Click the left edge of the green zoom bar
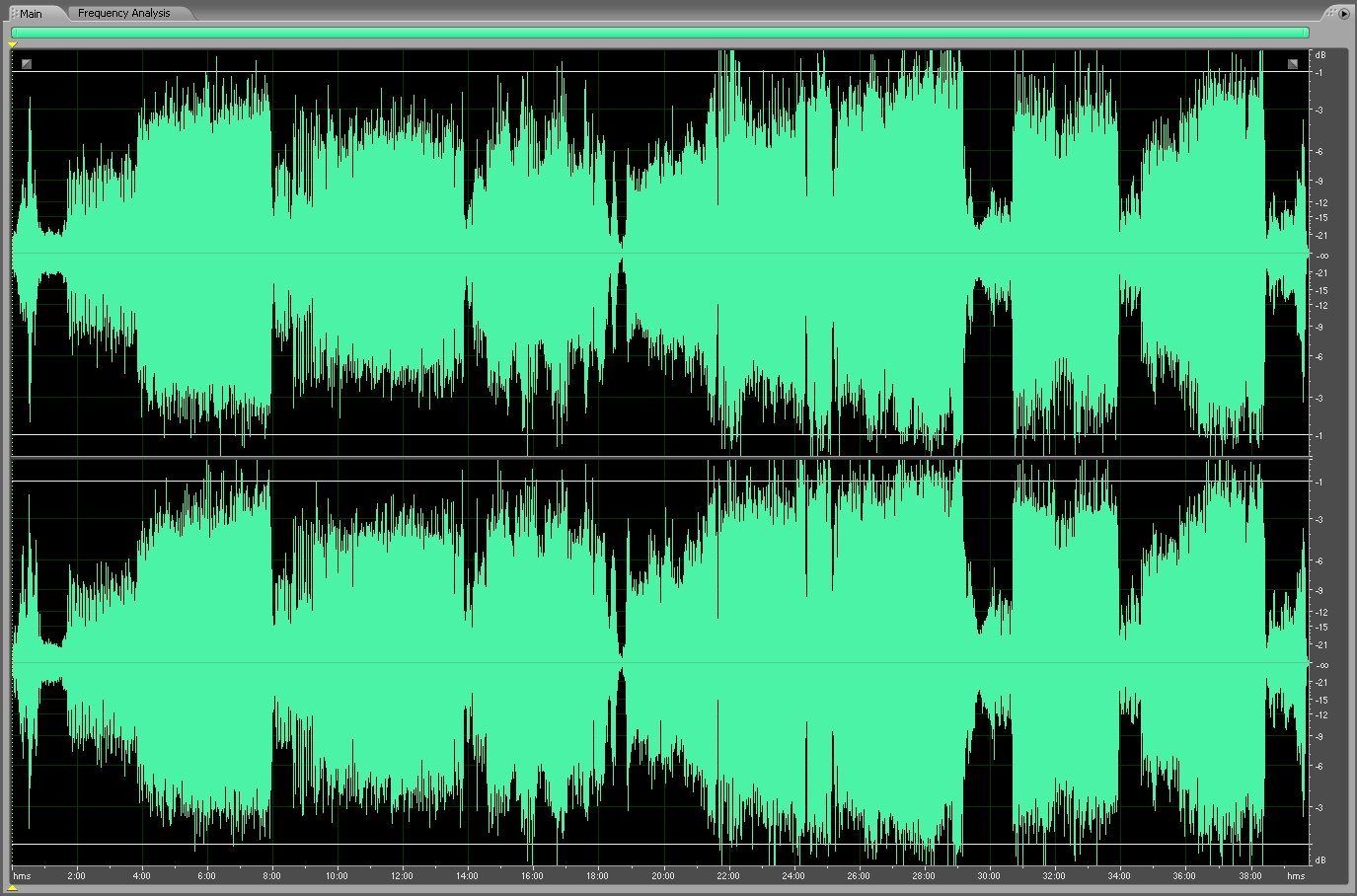 pyautogui.click(x=14, y=33)
